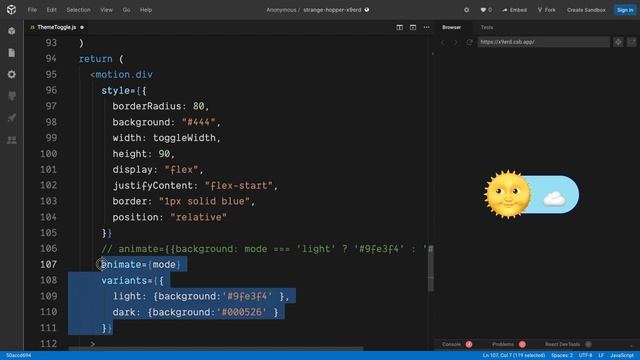Click Anonymous in the title
640x360 pixels.
(x=281, y=10)
